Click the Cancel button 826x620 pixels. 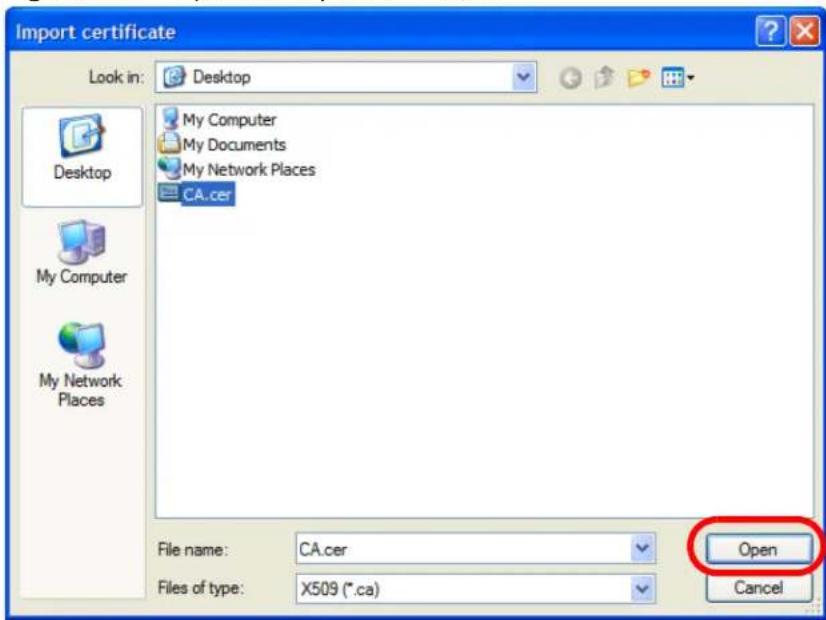coord(758,588)
